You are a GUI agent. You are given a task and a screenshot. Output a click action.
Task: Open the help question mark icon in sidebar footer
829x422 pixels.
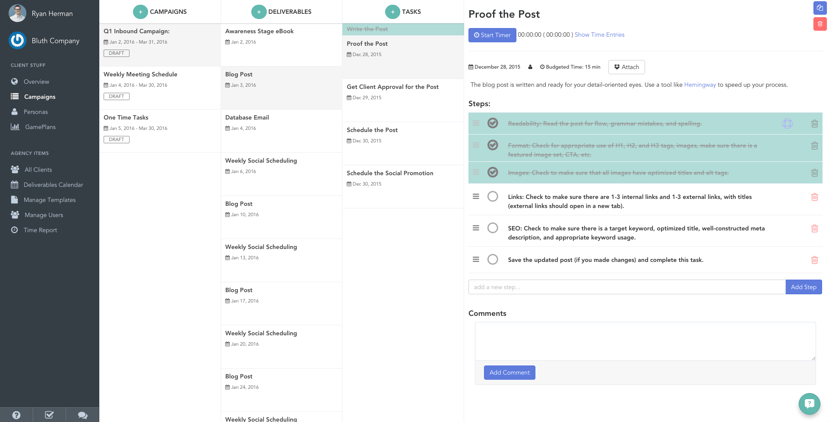tap(16, 415)
